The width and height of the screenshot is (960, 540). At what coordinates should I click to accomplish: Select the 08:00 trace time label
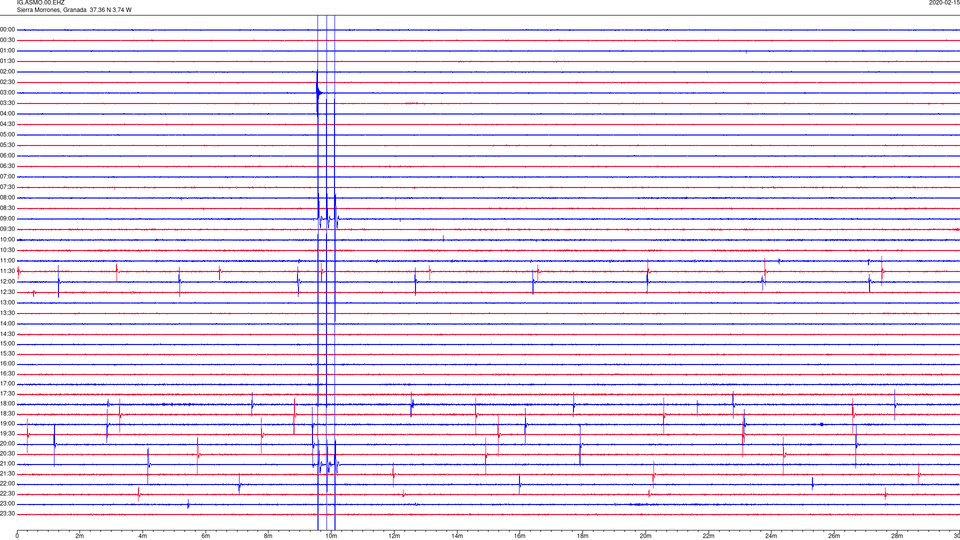[7, 198]
